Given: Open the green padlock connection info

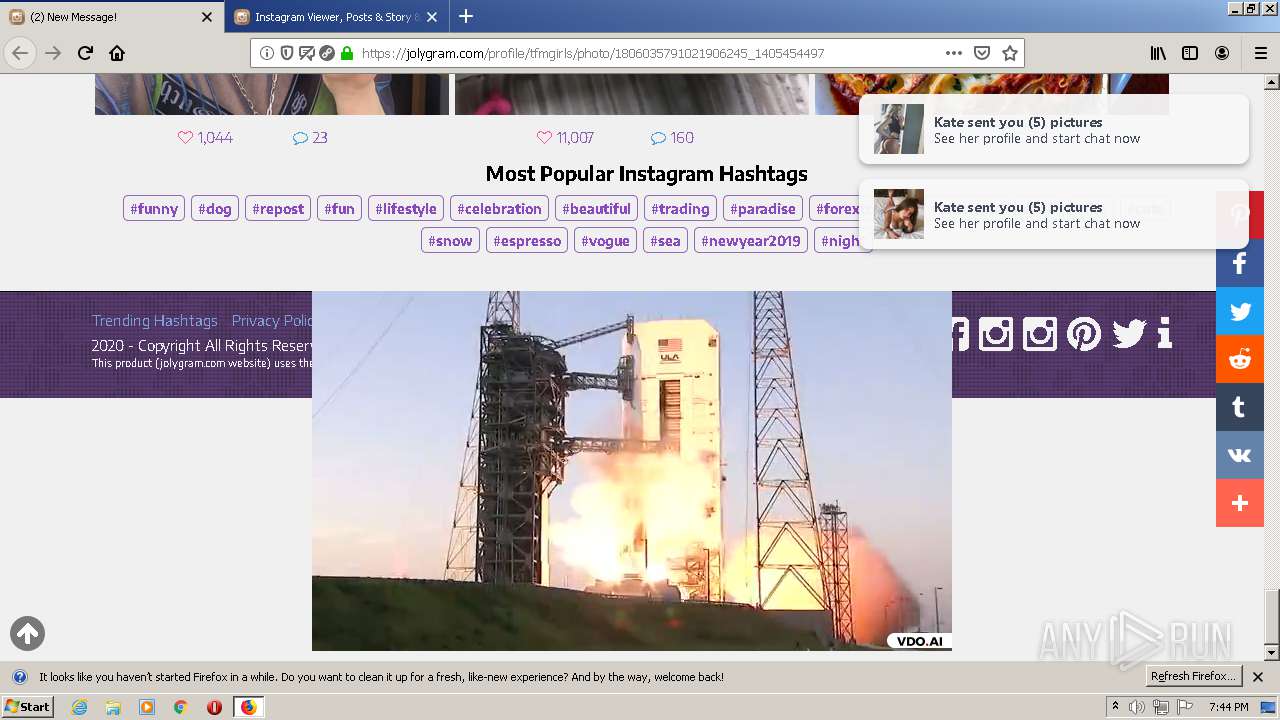Looking at the screenshot, I should (347, 53).
